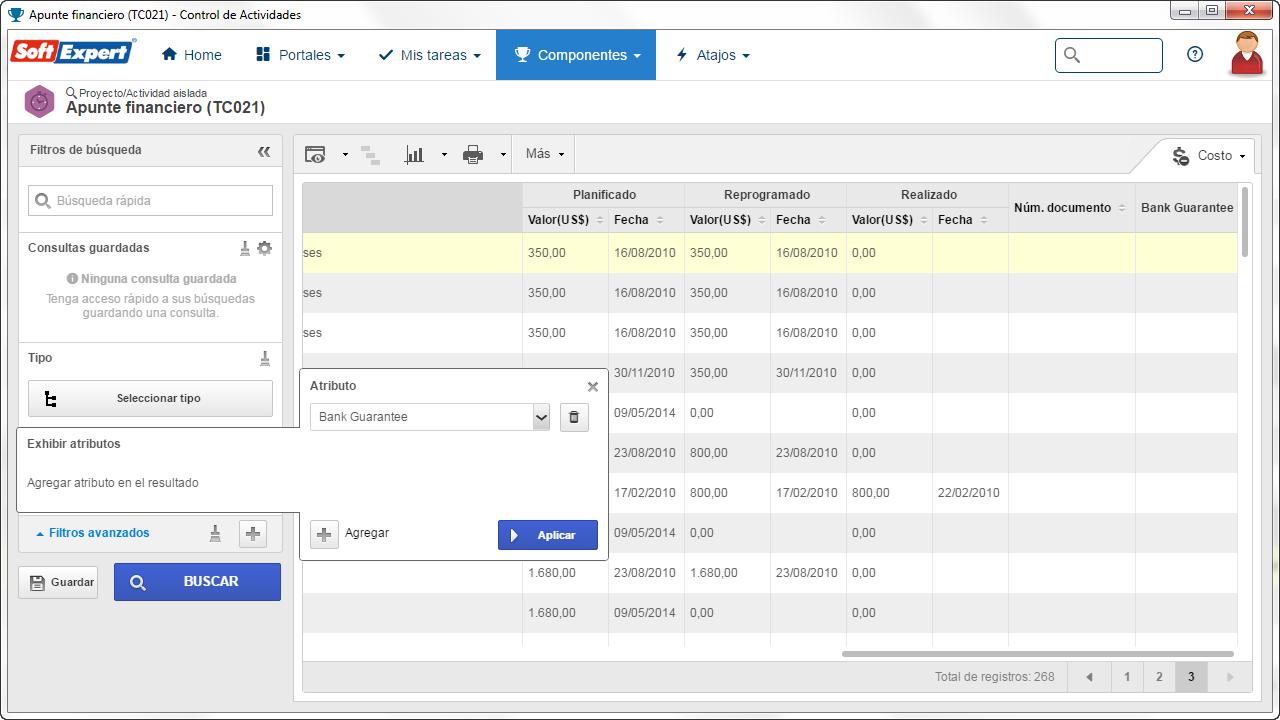Click the view data screen toolbar icon
Screen dimensions: 1280x720
pyautogui.click(x=316, y=154)
